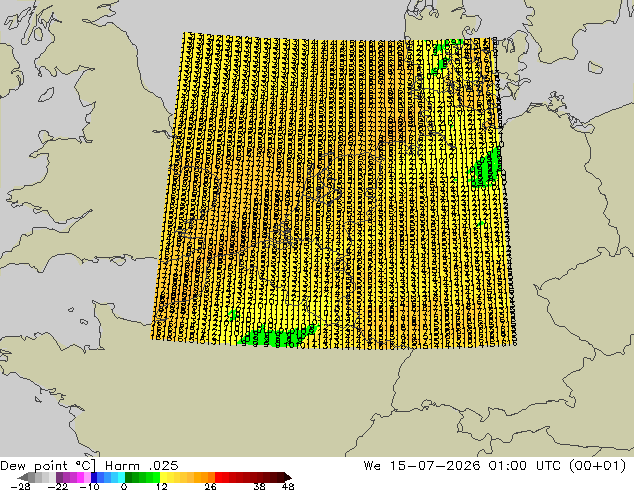Click the '-22' legend scale label
634x490 pixels.
[x=57, y=486]
